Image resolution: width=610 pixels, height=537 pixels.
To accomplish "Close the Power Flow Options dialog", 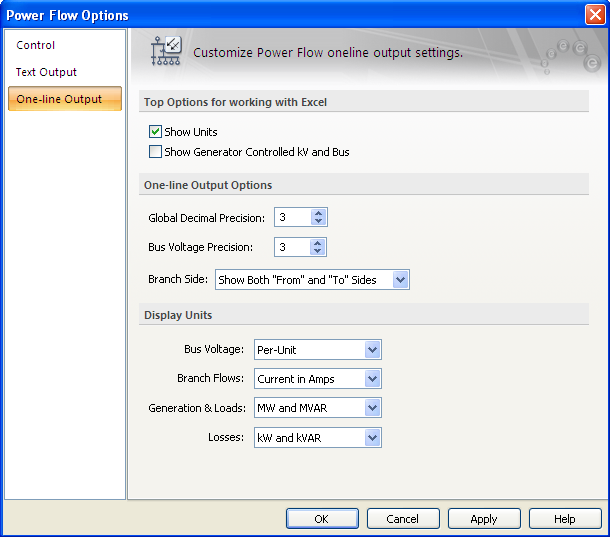I will coord(594,15).
